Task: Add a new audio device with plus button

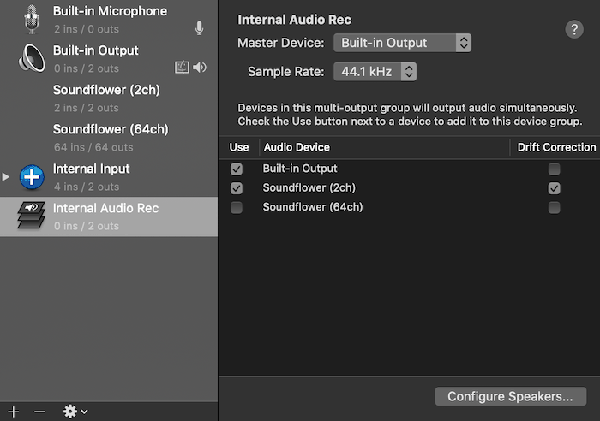Action: [14, 412]
